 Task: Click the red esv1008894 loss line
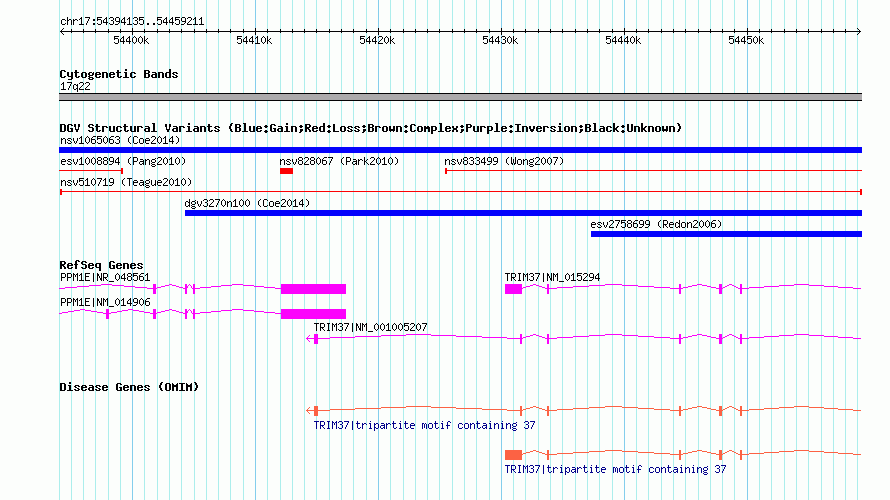point(91,171)
